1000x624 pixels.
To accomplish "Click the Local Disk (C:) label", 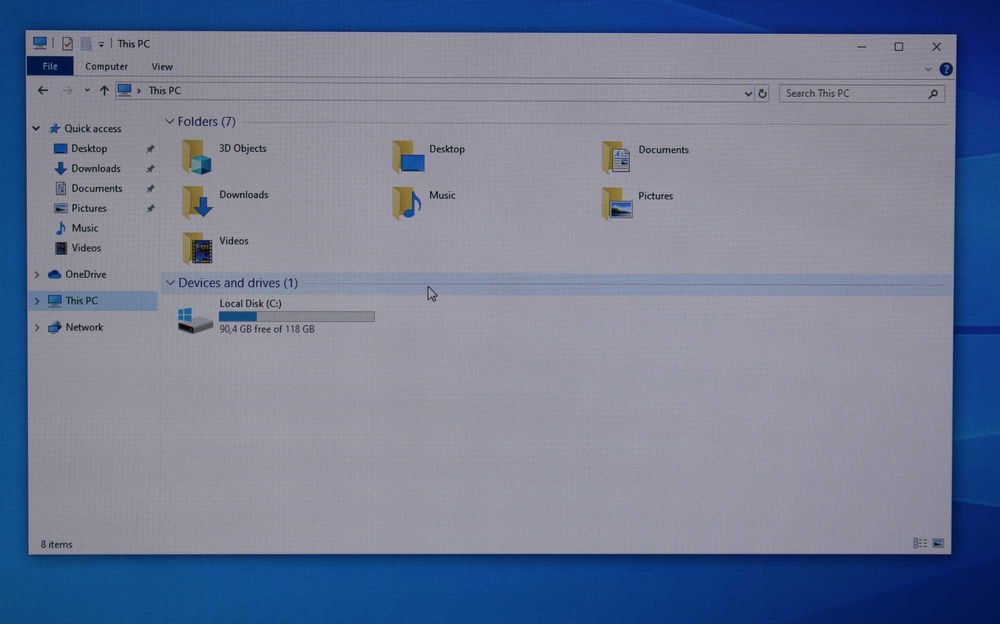I will 250,304.
